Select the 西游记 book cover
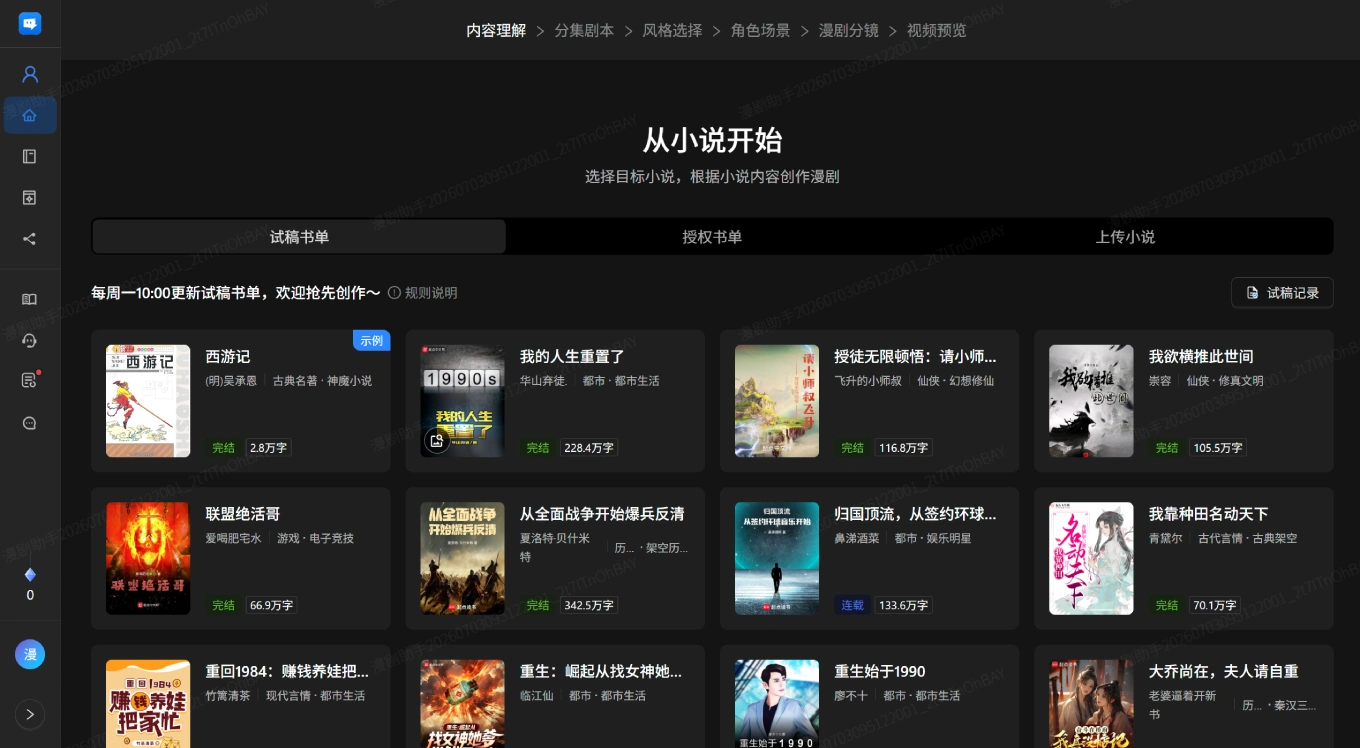Image resolution: width=1360 pixels, height=748 pixels. [148, 401]
